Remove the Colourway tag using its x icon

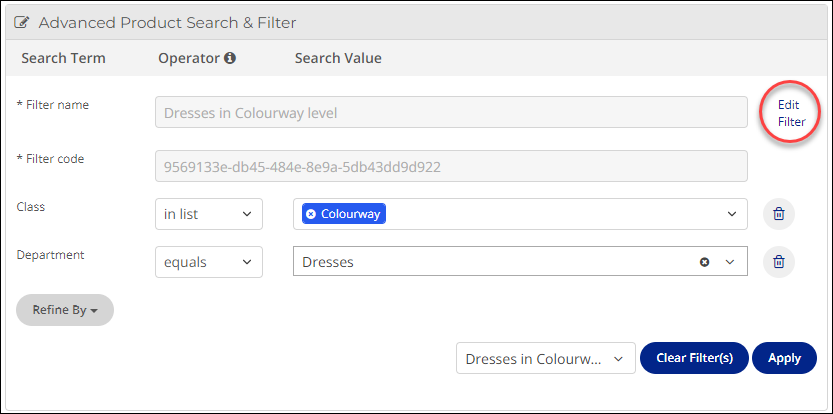pyautogui.click(x=311, y=214)
